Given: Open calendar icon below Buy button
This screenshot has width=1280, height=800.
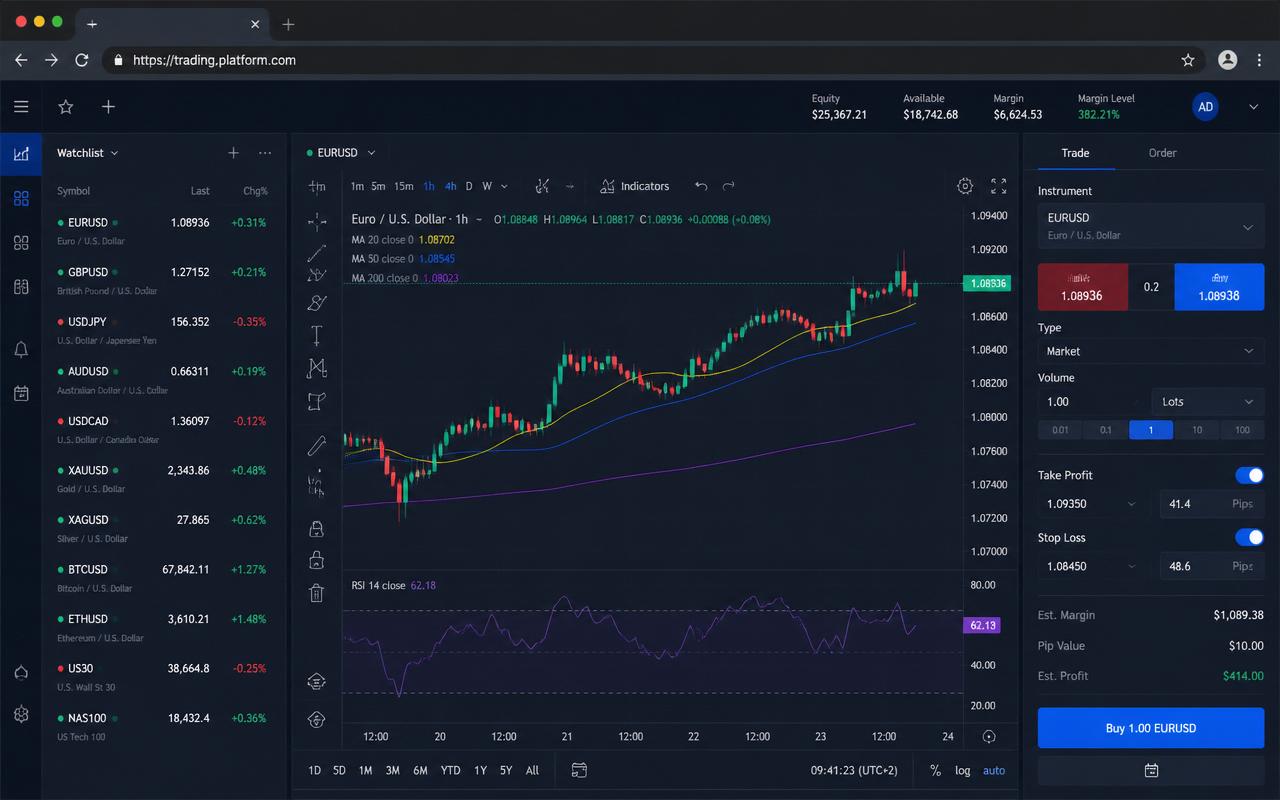Looking at the screenshot, I should tap(1151, 770).
